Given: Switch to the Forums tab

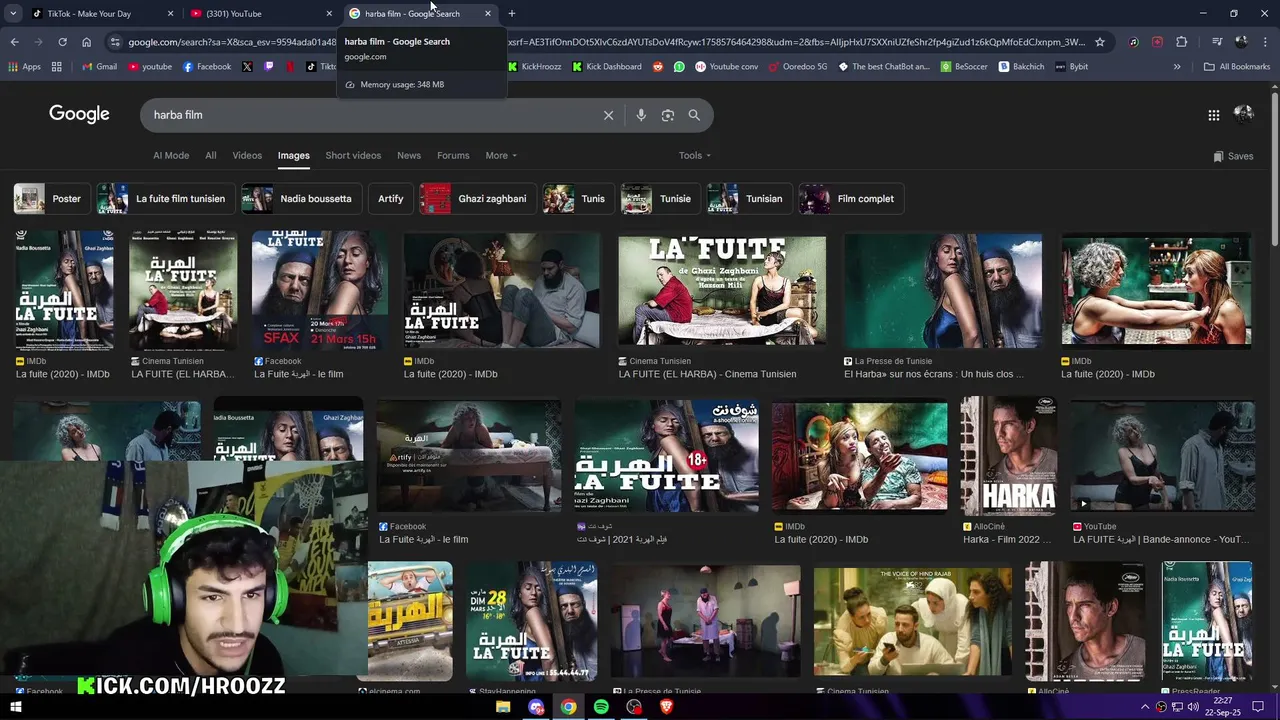Looking at the screenshot, I should [x=453, y=155].
